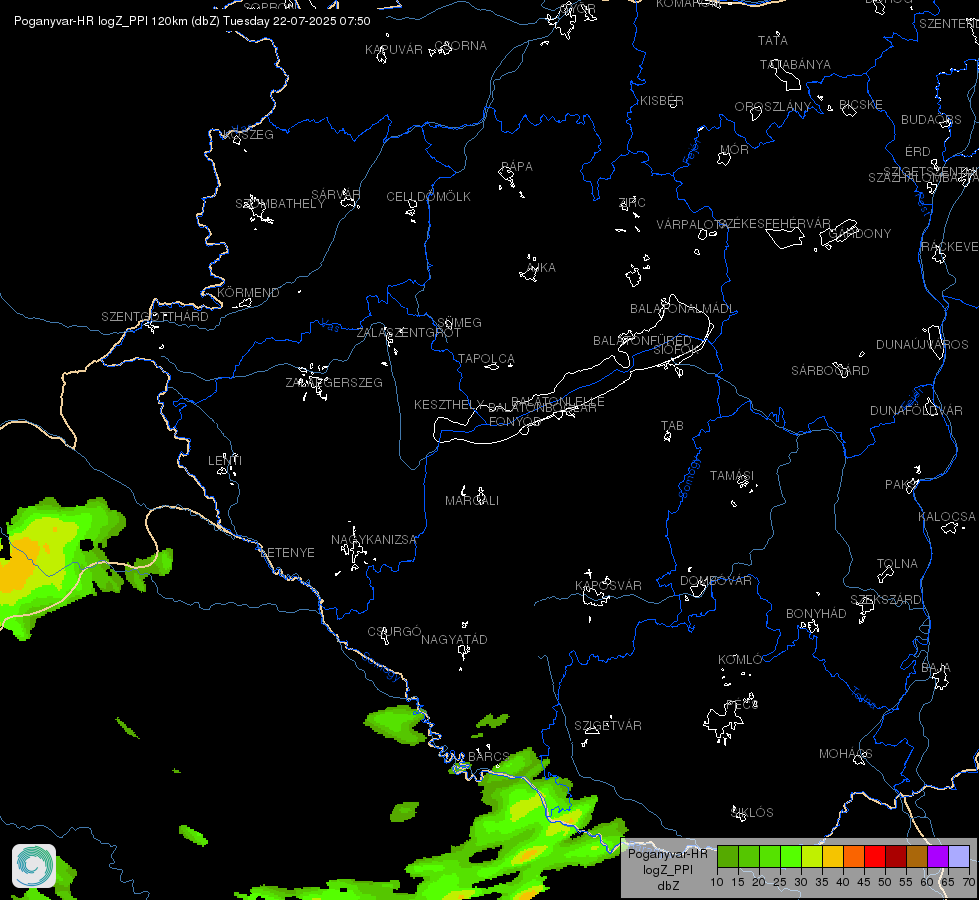
Task: Click the PAKS city label
Action: point(900,485)
